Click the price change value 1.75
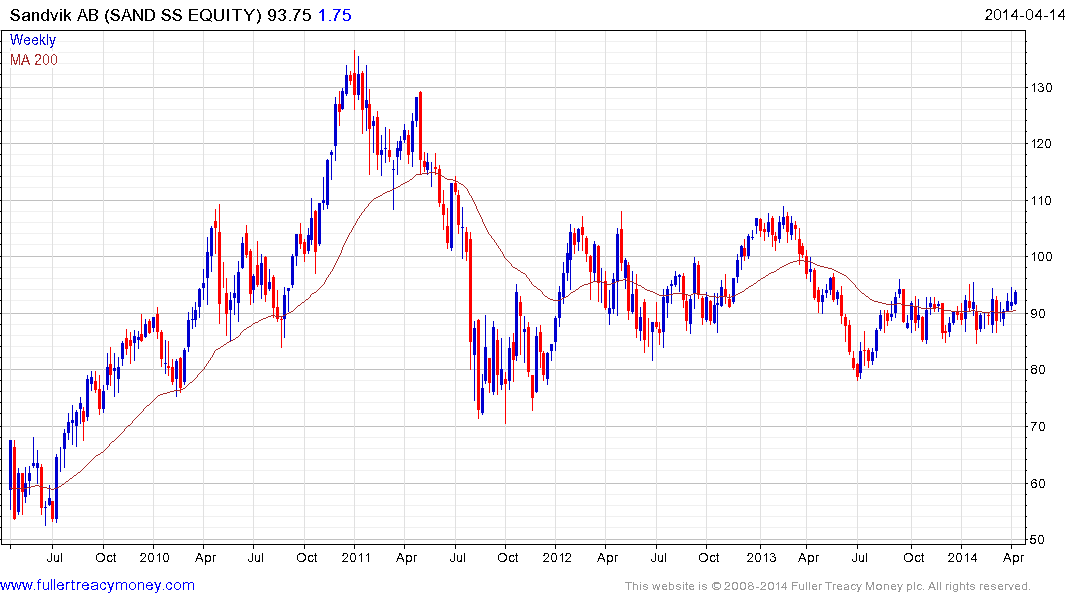Screen dimensions: 1075x600 point(335,15)
